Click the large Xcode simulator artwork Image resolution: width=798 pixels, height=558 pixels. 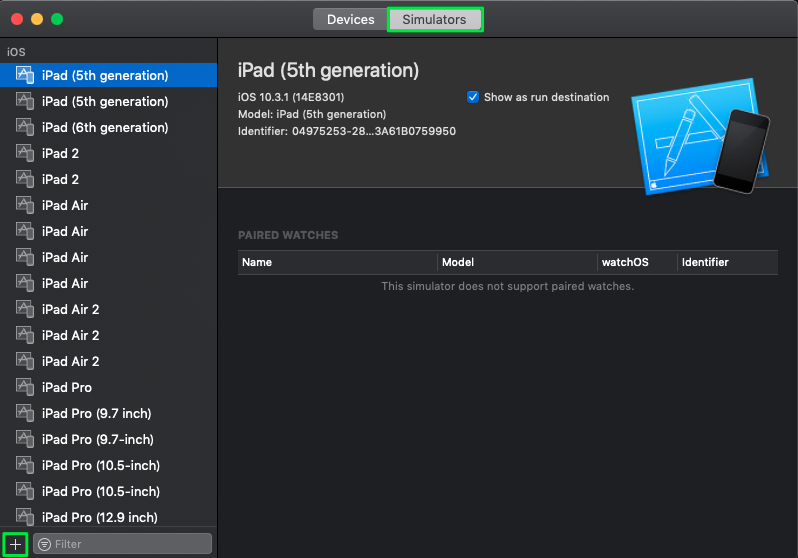click(701, 136)
